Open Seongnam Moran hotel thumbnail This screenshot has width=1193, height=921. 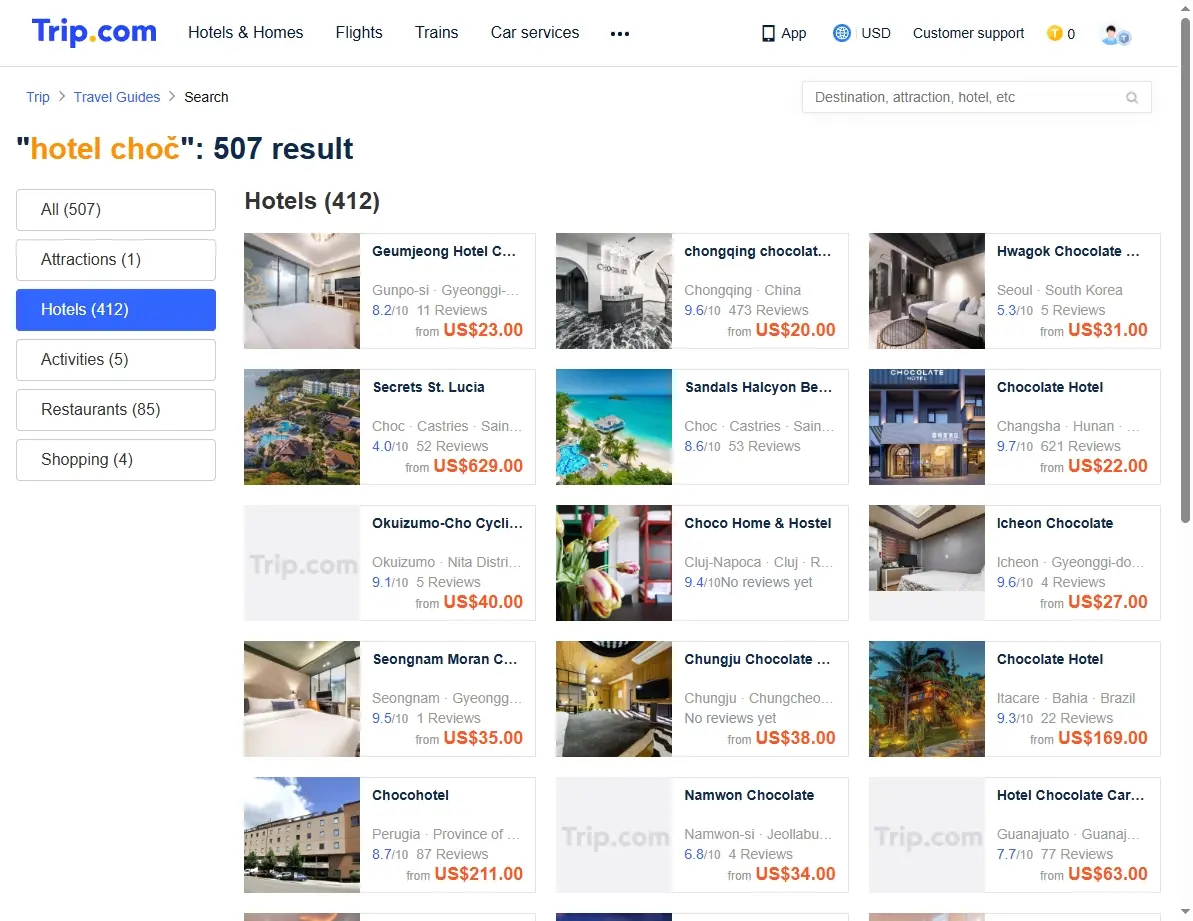click(x=302, y=699)
